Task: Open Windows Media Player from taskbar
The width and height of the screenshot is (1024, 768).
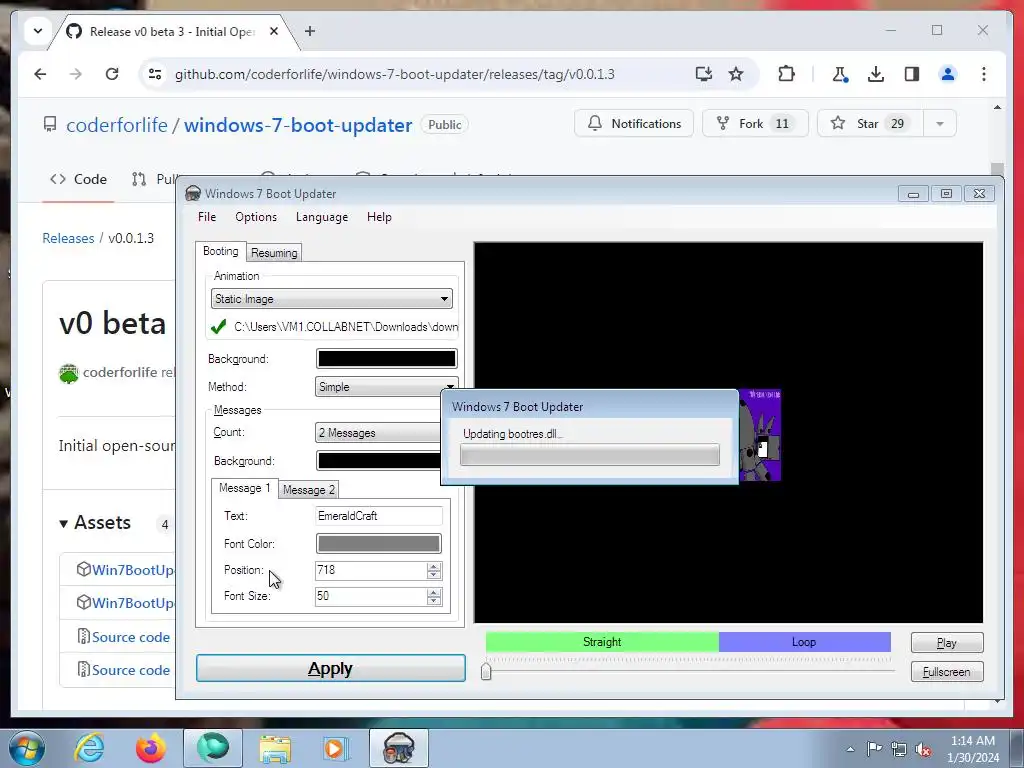Action: (x=336, y=748)
